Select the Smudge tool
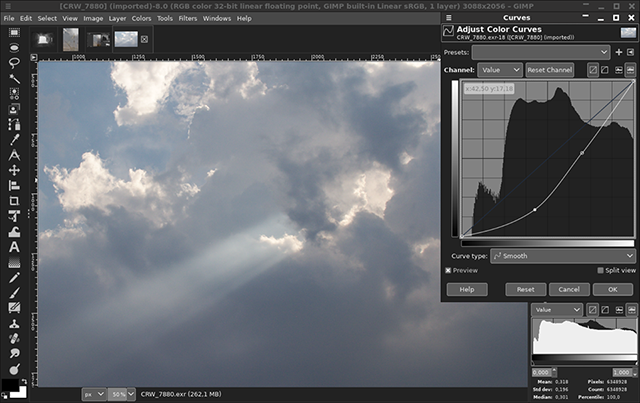The width and height of the screenshot is (640, 403). (x=14, y=354)
